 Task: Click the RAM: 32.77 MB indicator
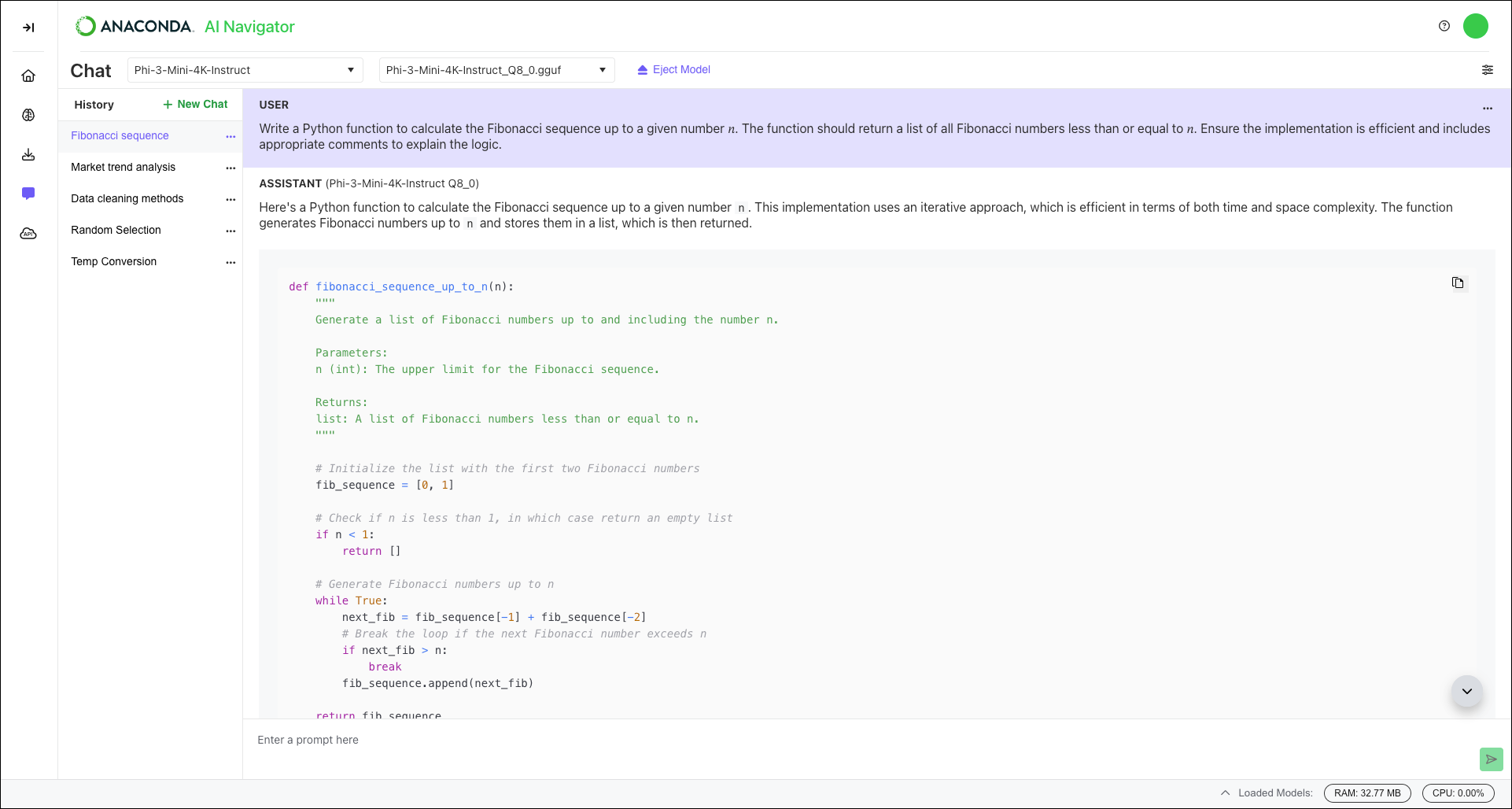pyautogui.click(x=1367, y=793)
